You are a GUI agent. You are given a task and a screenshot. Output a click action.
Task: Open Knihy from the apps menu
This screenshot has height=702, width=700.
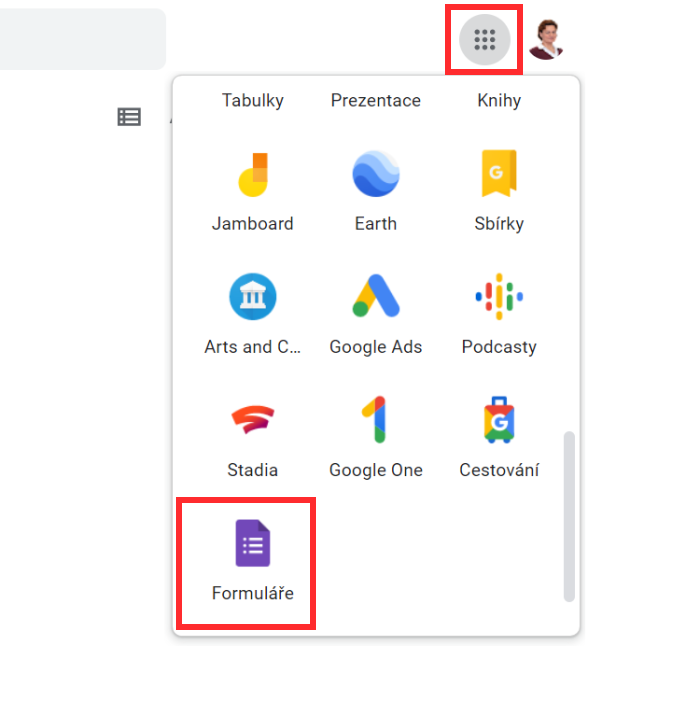pyautogui.click(x=499, y=100)
